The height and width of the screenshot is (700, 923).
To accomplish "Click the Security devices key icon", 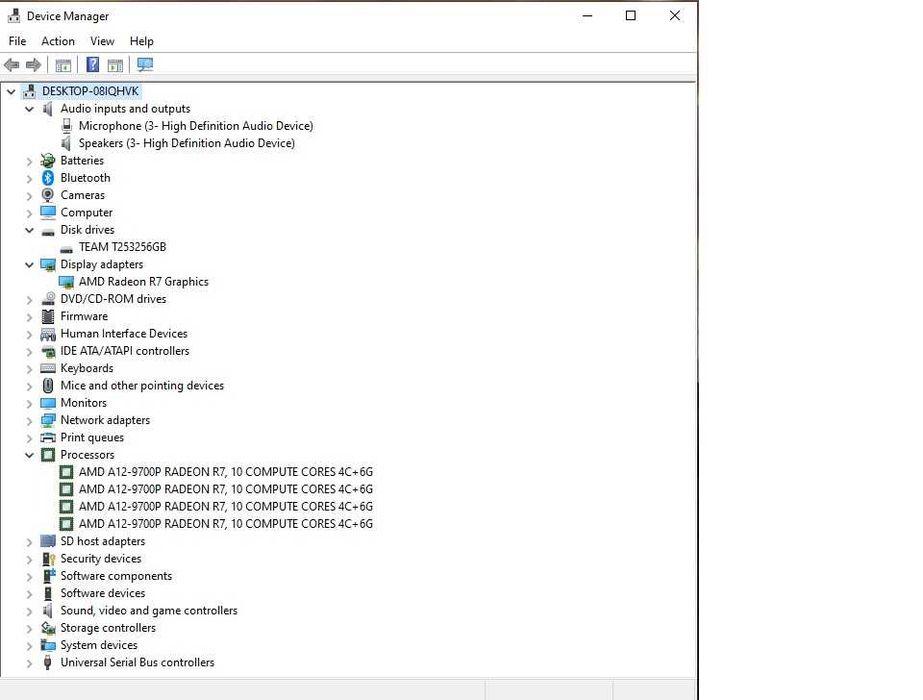I will pyautogui.click(x=48, y=559).
